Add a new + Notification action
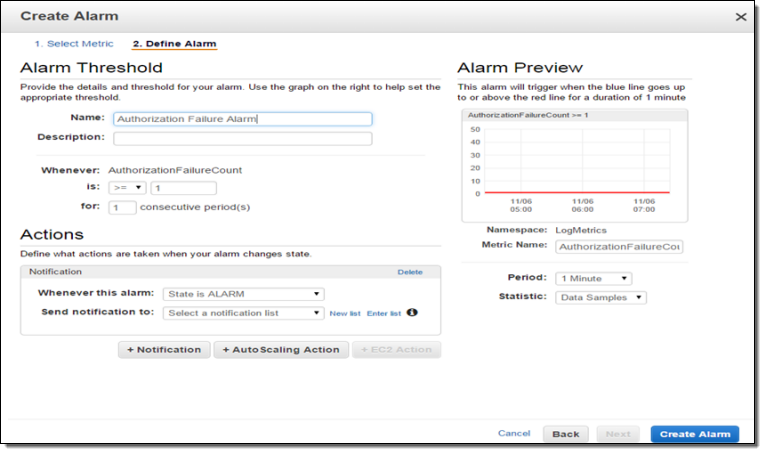Image resolution: width=766 pixels, height=455 pixels. pos(164,350)
